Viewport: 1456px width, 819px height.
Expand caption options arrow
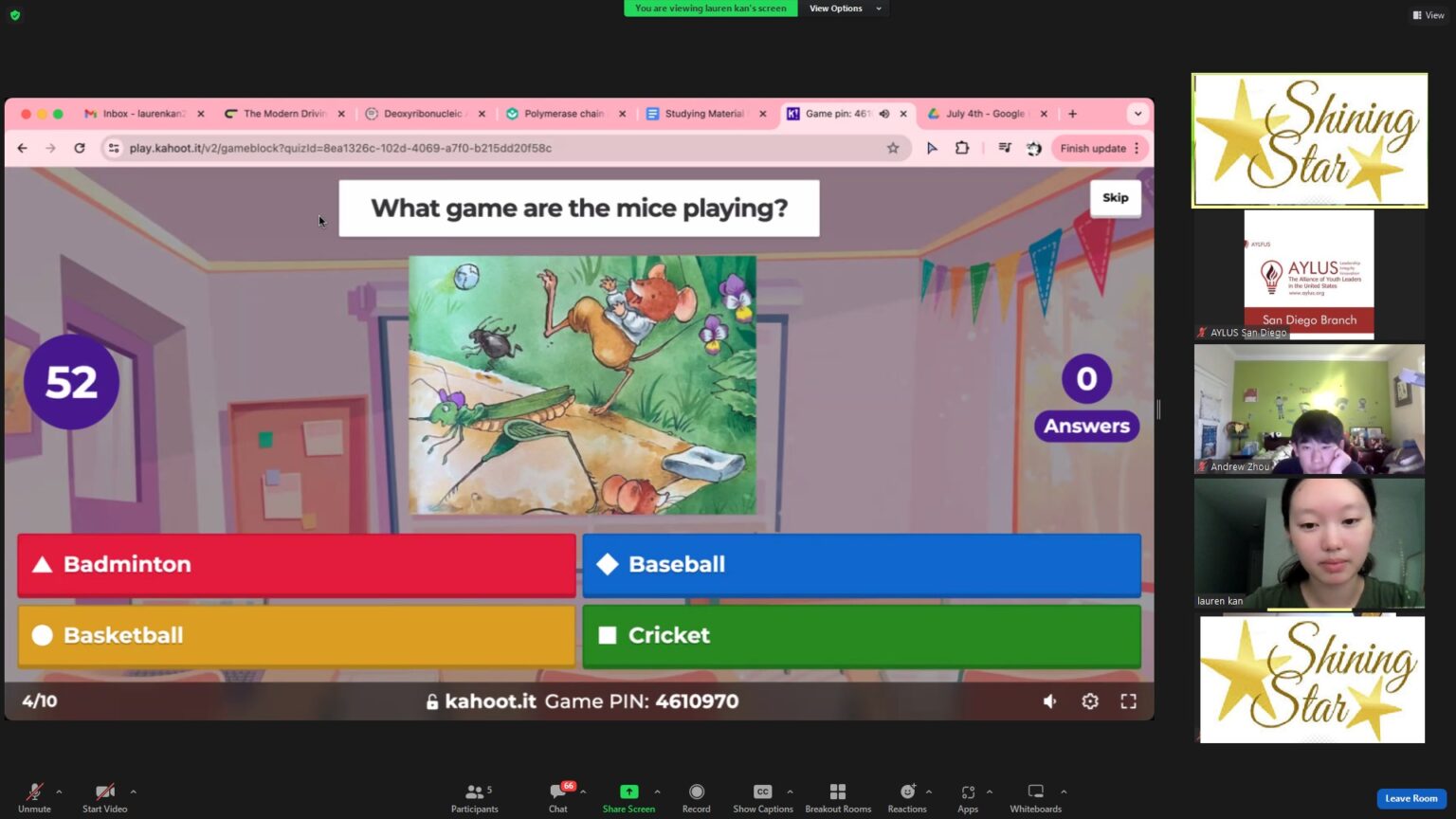790,792
